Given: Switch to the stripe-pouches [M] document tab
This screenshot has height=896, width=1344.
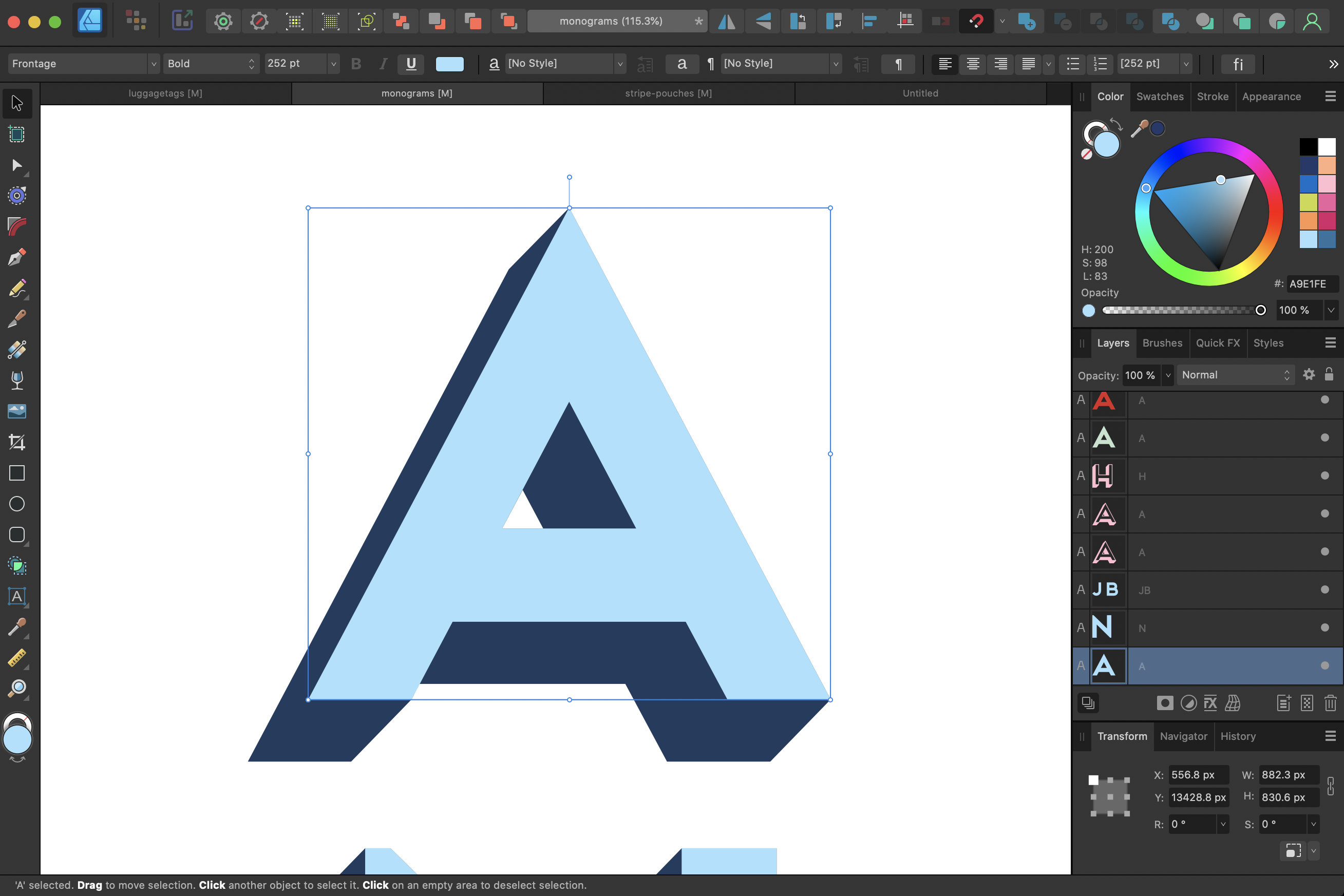Looking at the screenshot, I should [669, 93].
